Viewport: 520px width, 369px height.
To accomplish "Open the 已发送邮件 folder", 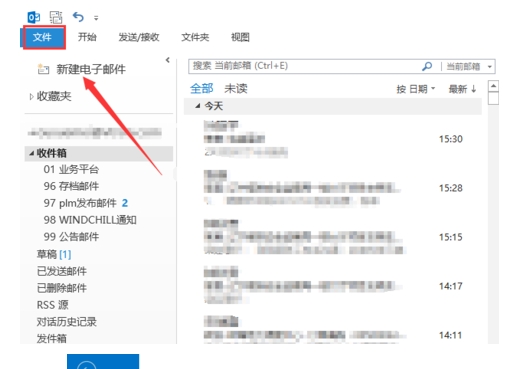I will tap(62, 271).
